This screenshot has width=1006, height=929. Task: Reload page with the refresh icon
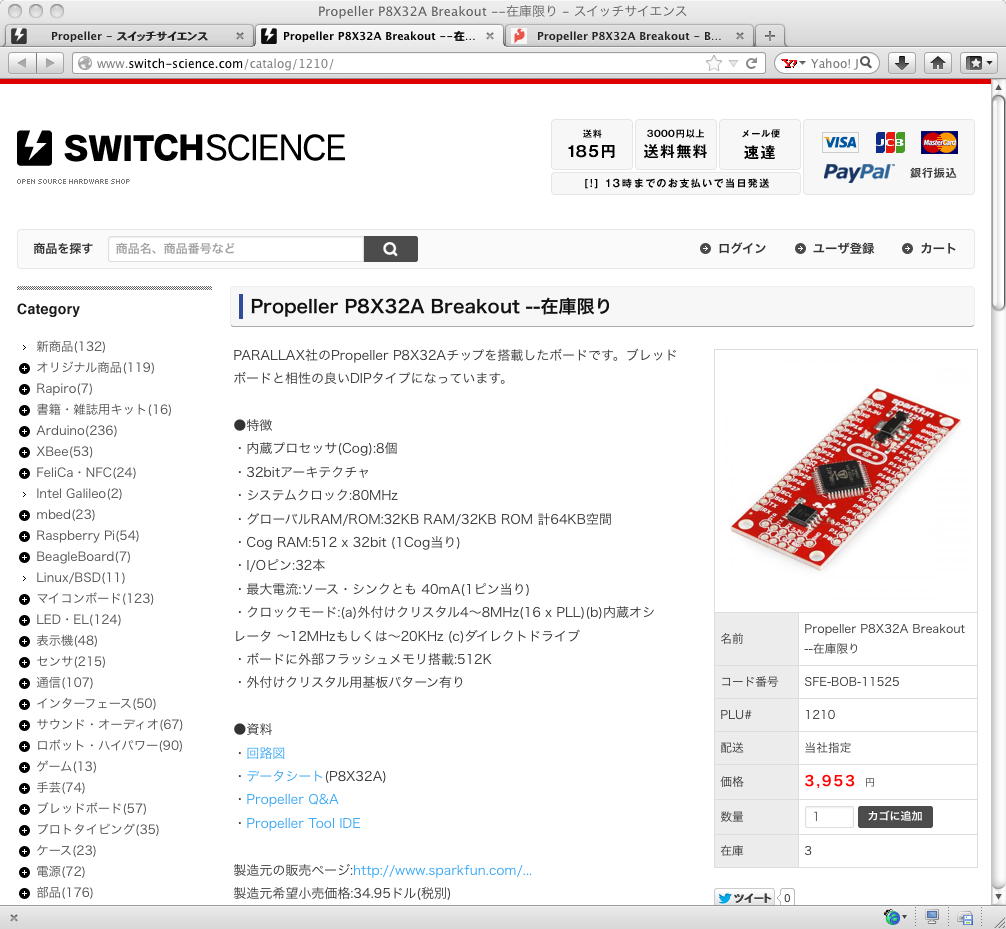(752, 63)
